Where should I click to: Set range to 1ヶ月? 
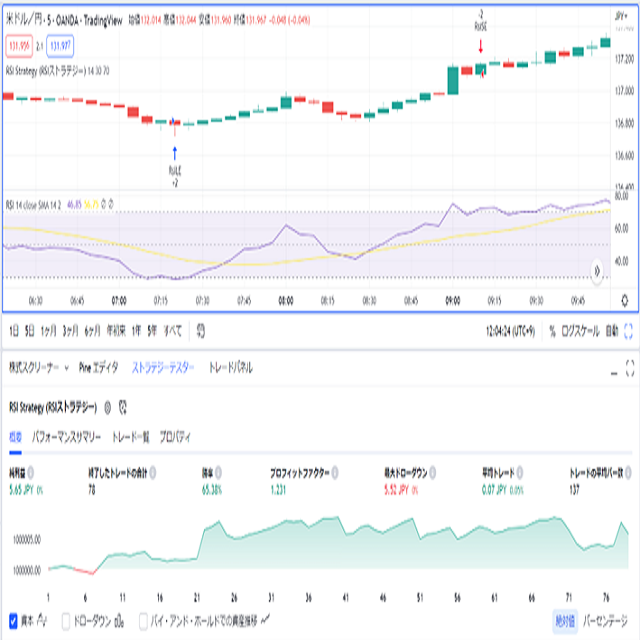click(x=48, y=331)
